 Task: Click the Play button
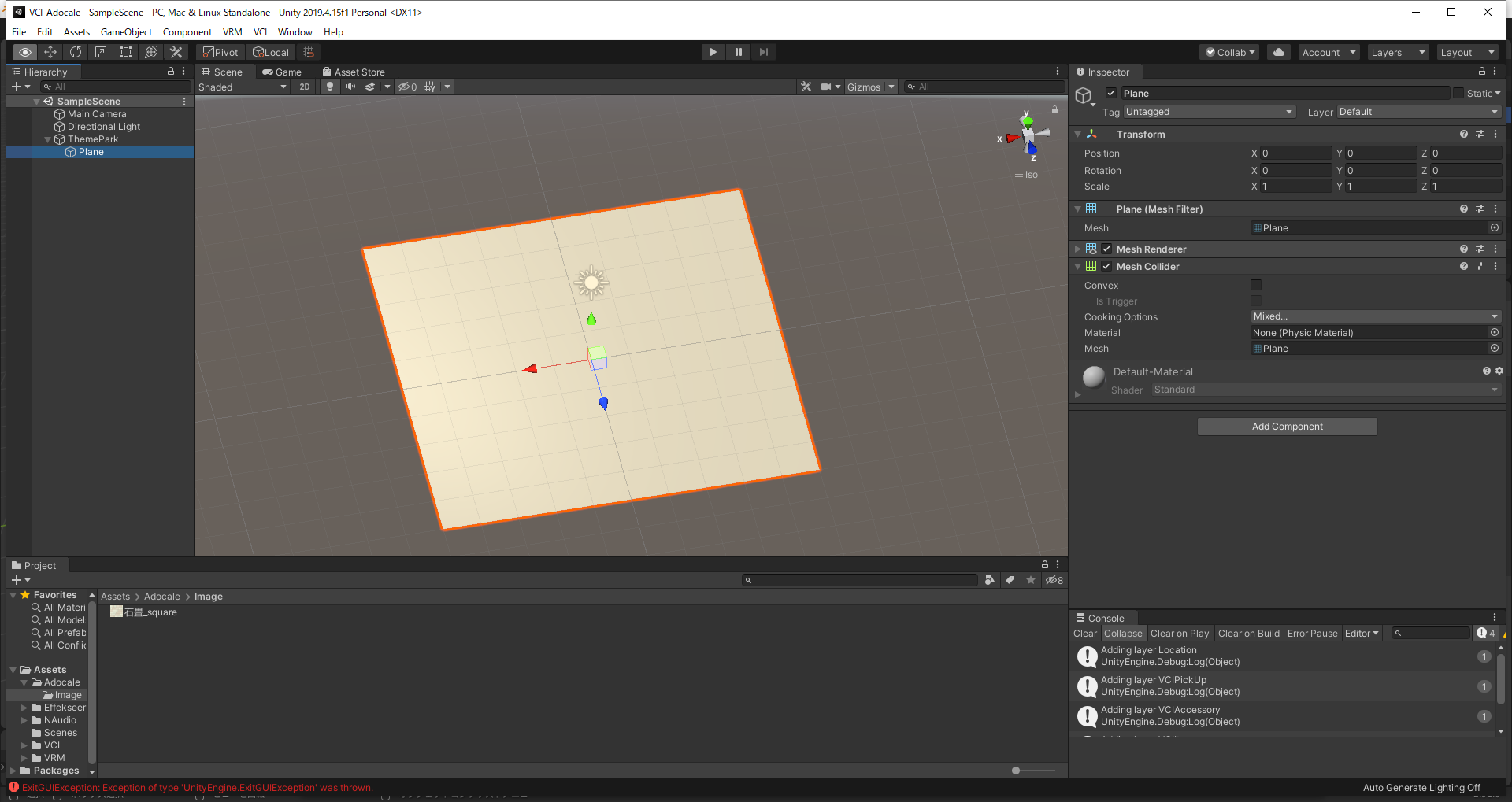click(x=713, y=52)
